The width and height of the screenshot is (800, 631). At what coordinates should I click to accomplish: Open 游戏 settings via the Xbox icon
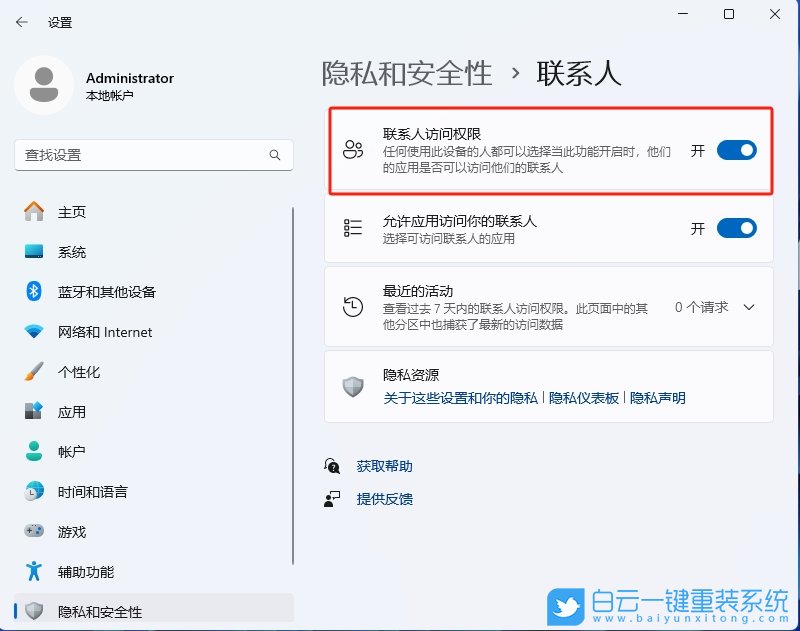click(36, 531)
